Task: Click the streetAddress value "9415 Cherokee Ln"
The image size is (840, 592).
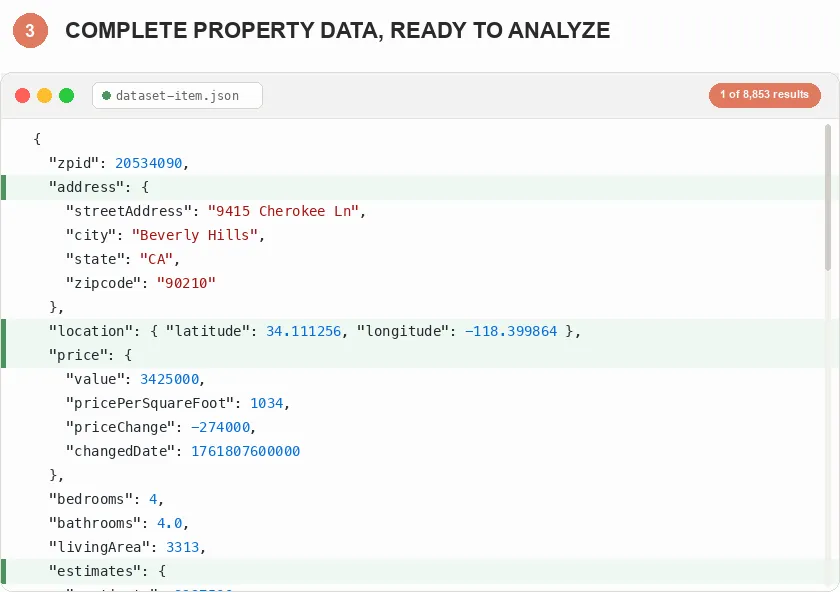Action: point(282,211)
